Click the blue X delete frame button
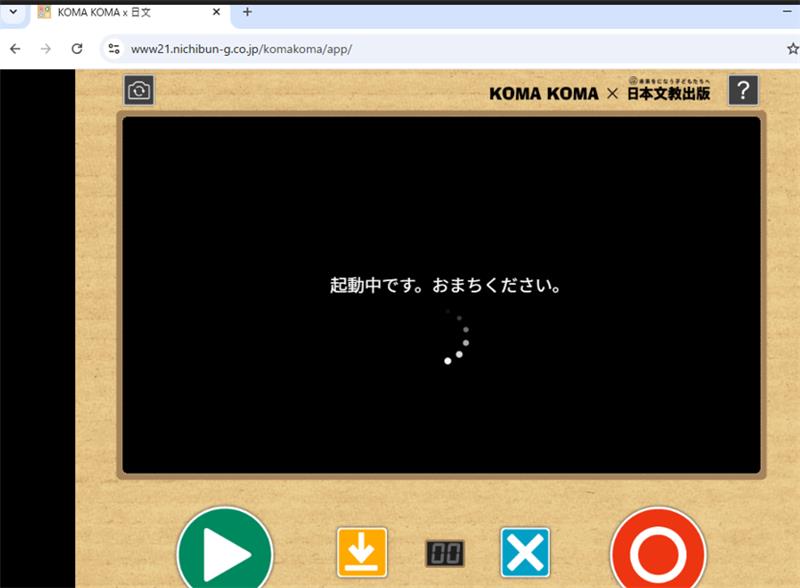The image size is (800, 588). (525, 553)
